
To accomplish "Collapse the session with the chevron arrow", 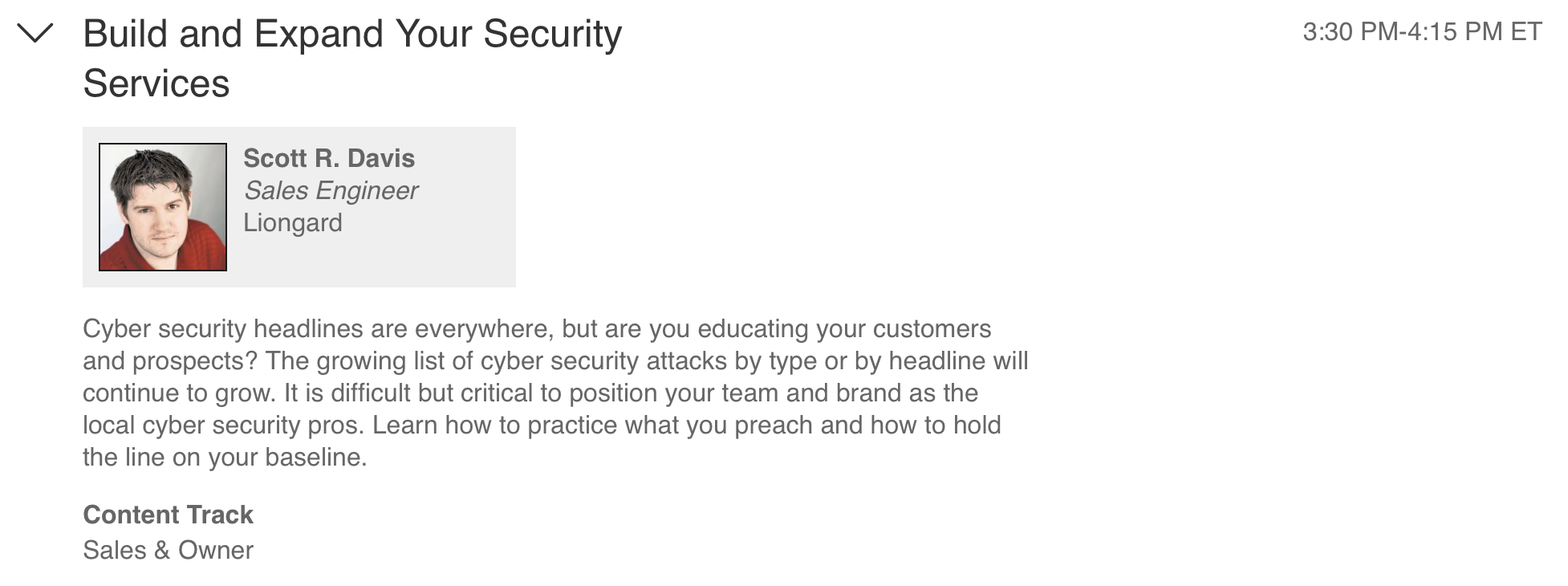I will tap(35, 33).
